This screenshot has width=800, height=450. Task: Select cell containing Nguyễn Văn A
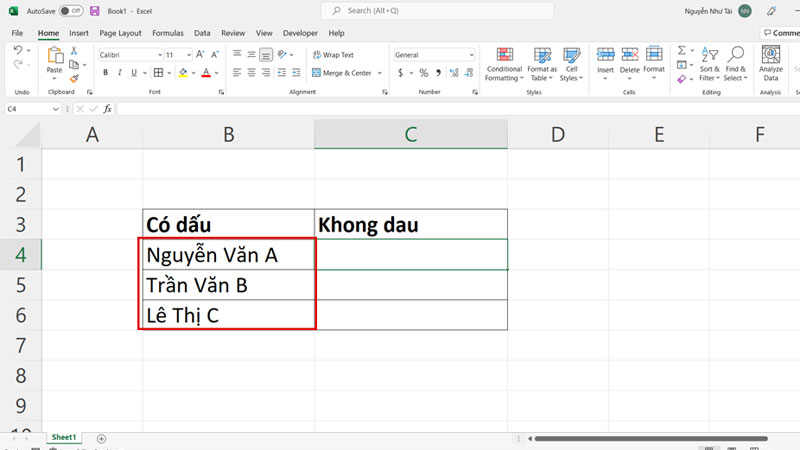[x=228, y=255]
